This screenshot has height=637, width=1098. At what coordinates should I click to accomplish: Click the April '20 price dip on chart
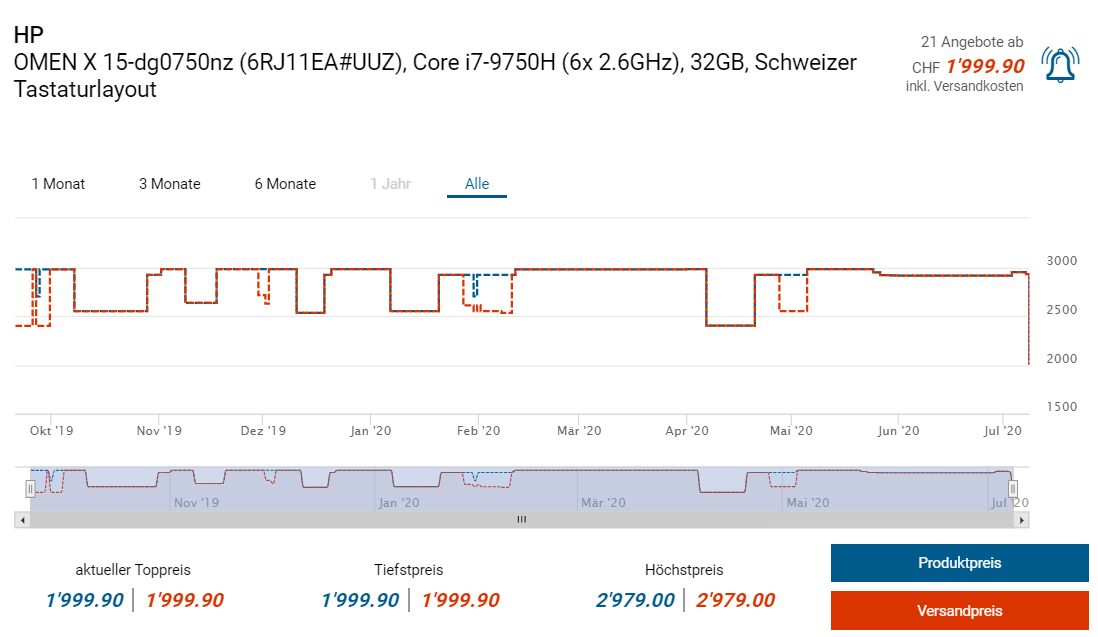[730, 326]
